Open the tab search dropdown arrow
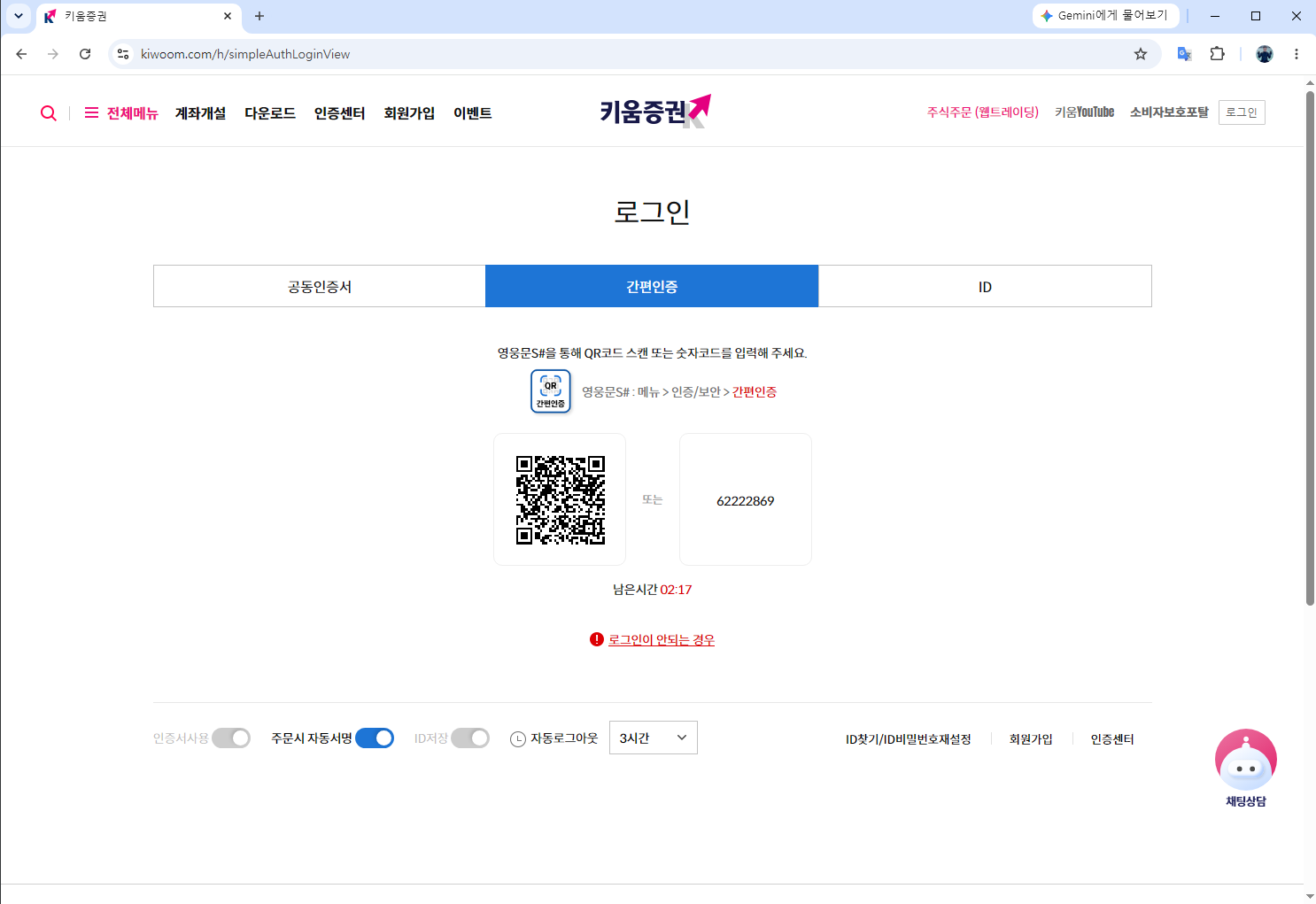Image resolution: width=1316 pixels, height=904 pixels. point(18,16)
